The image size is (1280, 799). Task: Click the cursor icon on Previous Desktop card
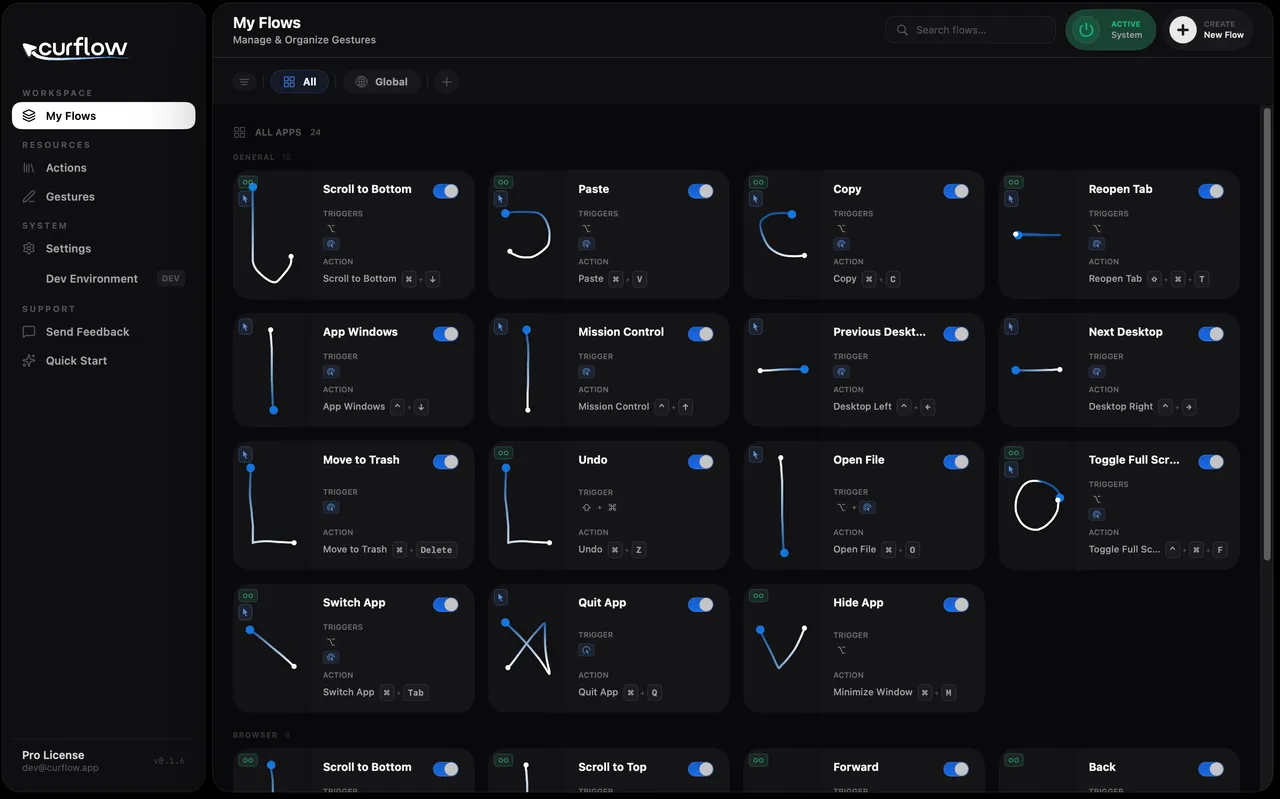click(757, 326)
